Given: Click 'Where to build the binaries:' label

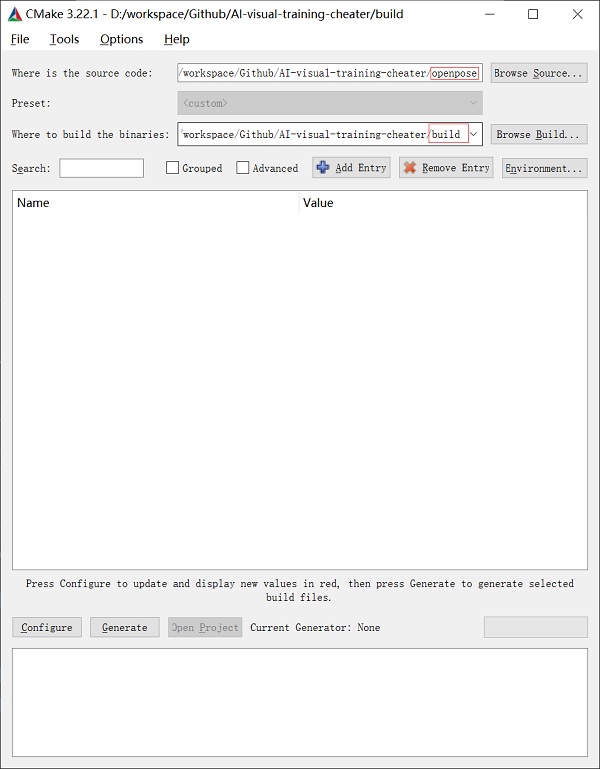Looking at the screenshot, I should pyautogui.click(x=90, y=134).
